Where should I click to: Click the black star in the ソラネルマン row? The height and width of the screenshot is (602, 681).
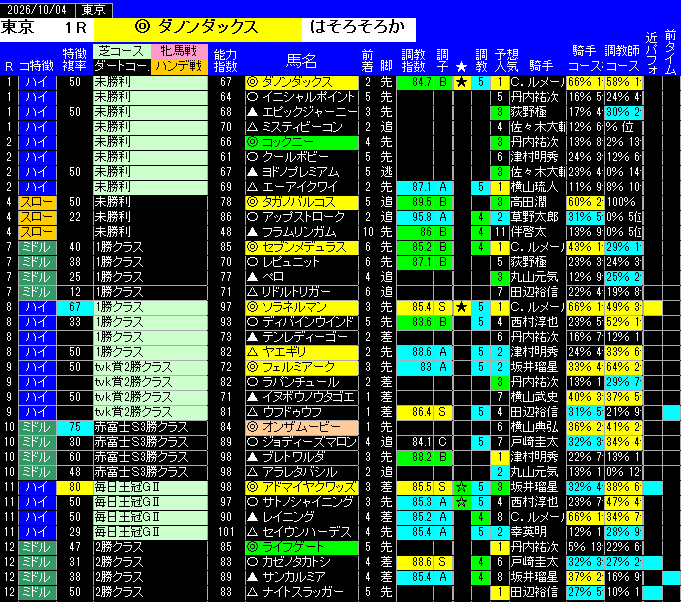pyautogui.click(x=461, y=307)
